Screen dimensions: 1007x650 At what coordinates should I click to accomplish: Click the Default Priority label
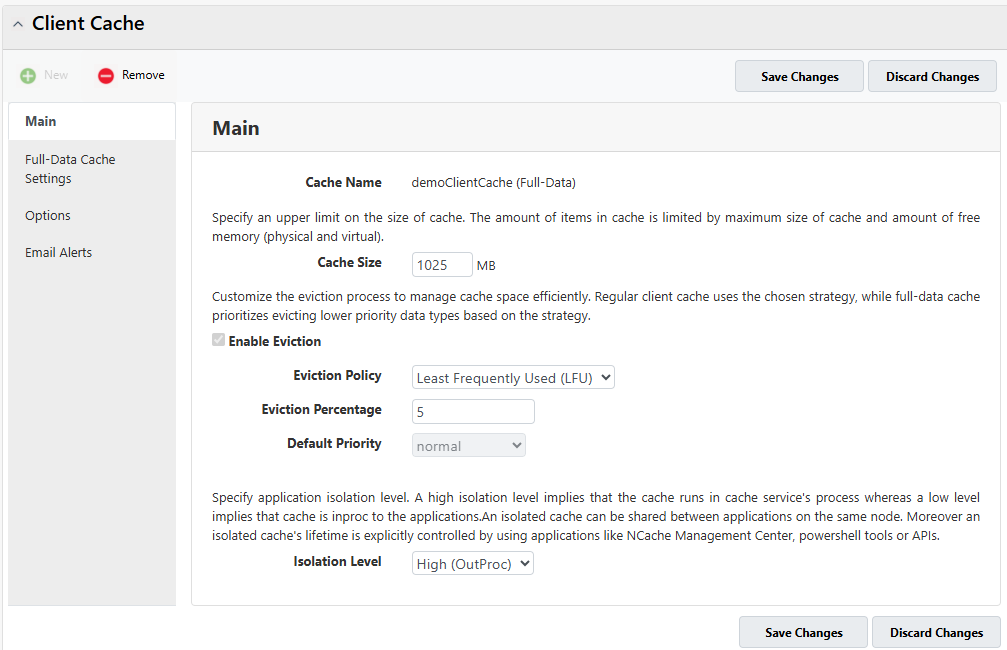click(x=334, y=444)
